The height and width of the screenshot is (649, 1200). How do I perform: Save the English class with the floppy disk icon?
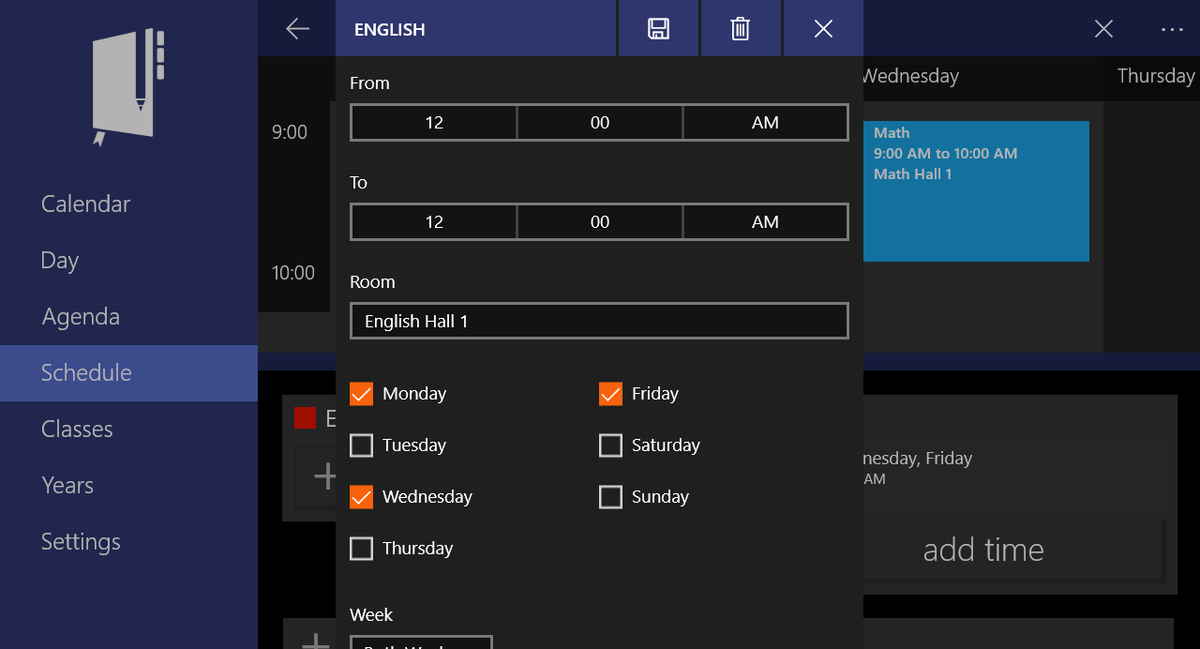coord(658,28)
